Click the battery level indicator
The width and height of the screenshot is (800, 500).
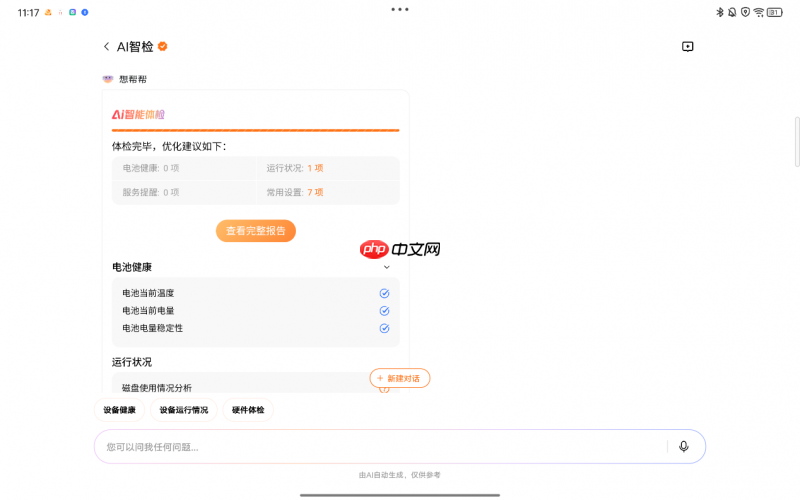coord(774,12)
